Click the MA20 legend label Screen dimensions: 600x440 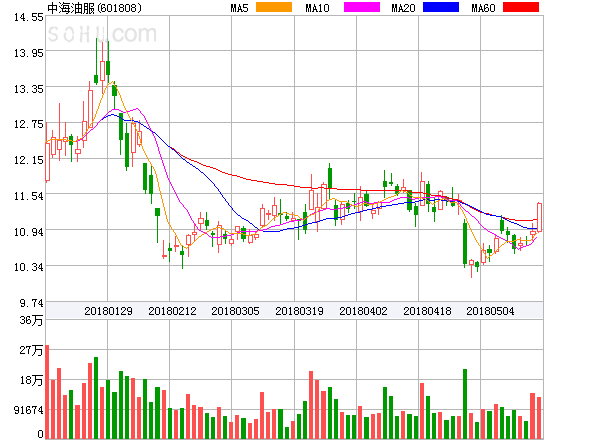(403, 8)
